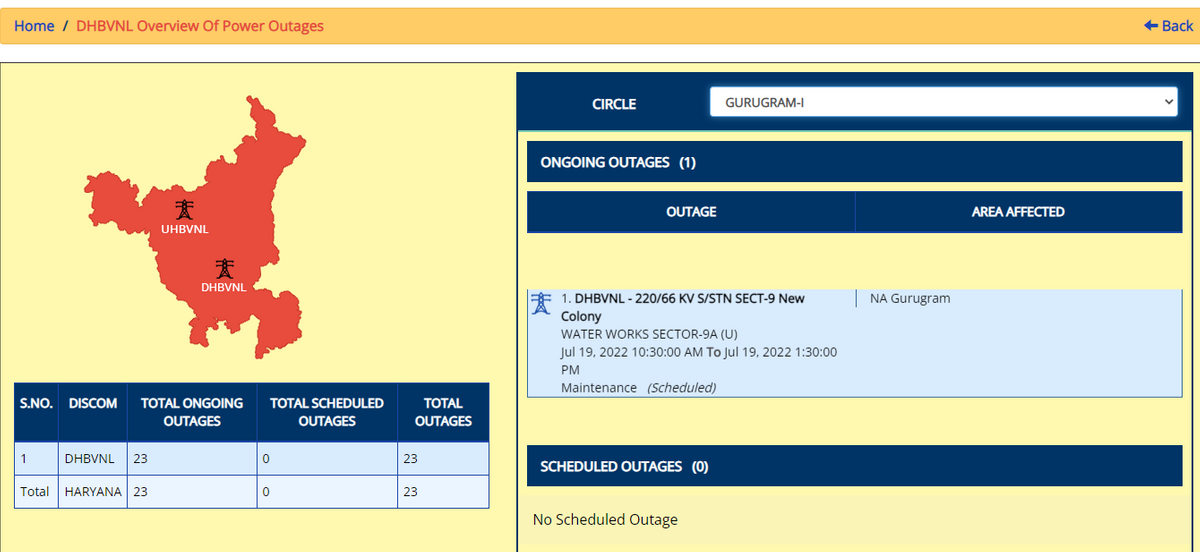The width and height of the screenshot is (1200, 552).
Task: Click the DHBVNL tower icon on map
Action: 224,268
